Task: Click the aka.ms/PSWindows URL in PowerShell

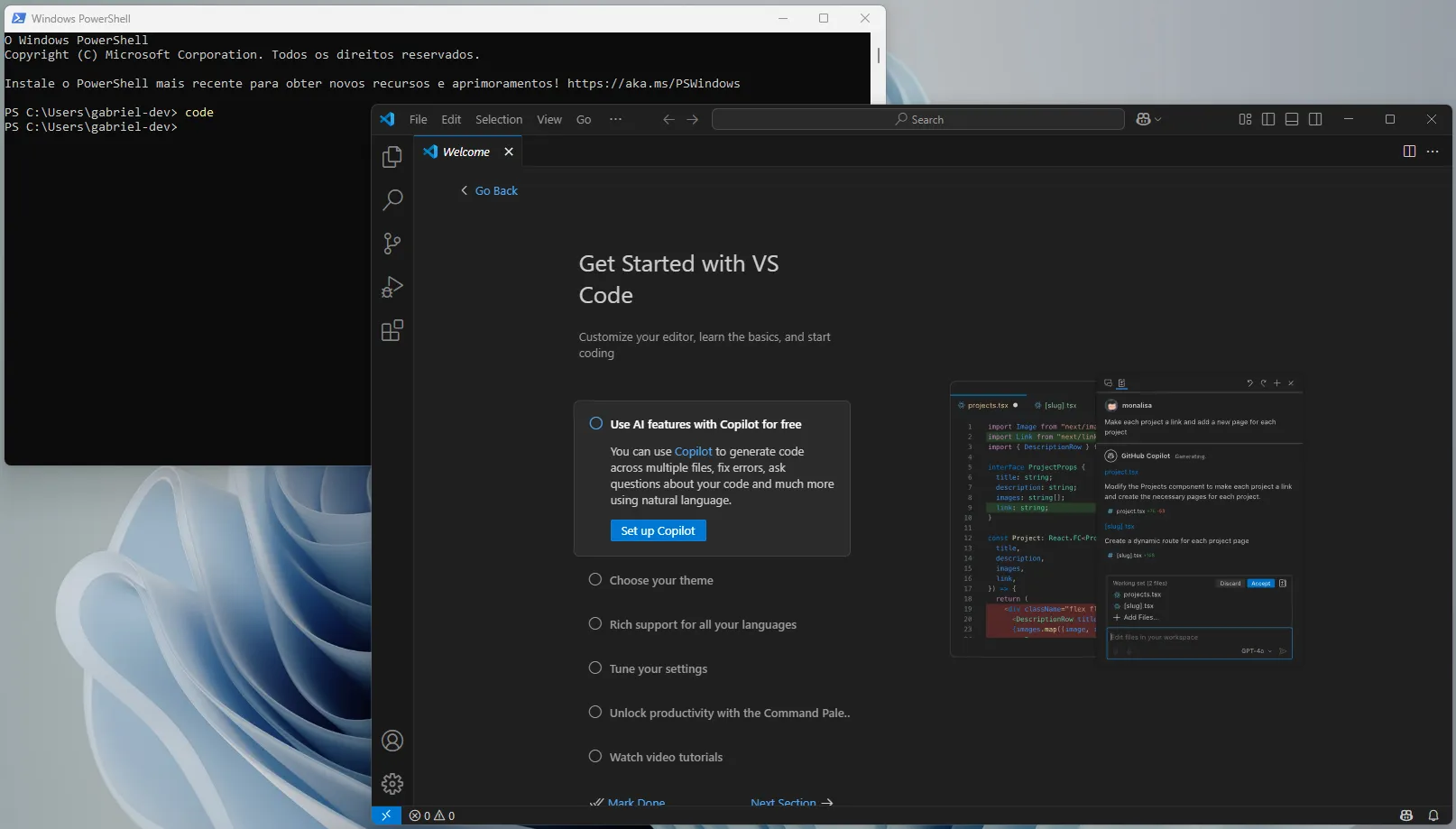Action: (654, 83)
